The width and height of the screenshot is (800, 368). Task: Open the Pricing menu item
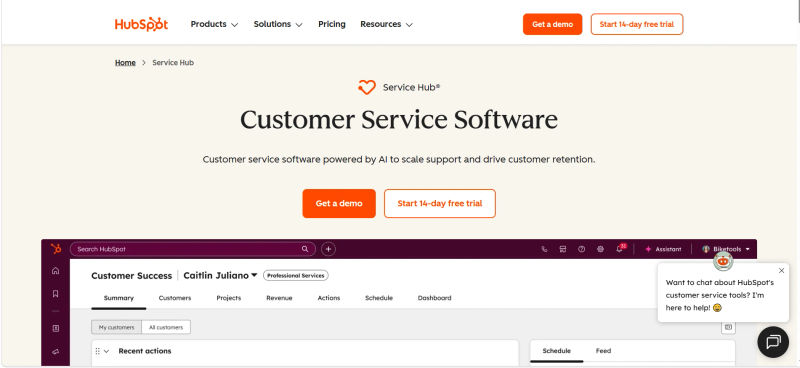click(332, 24)
